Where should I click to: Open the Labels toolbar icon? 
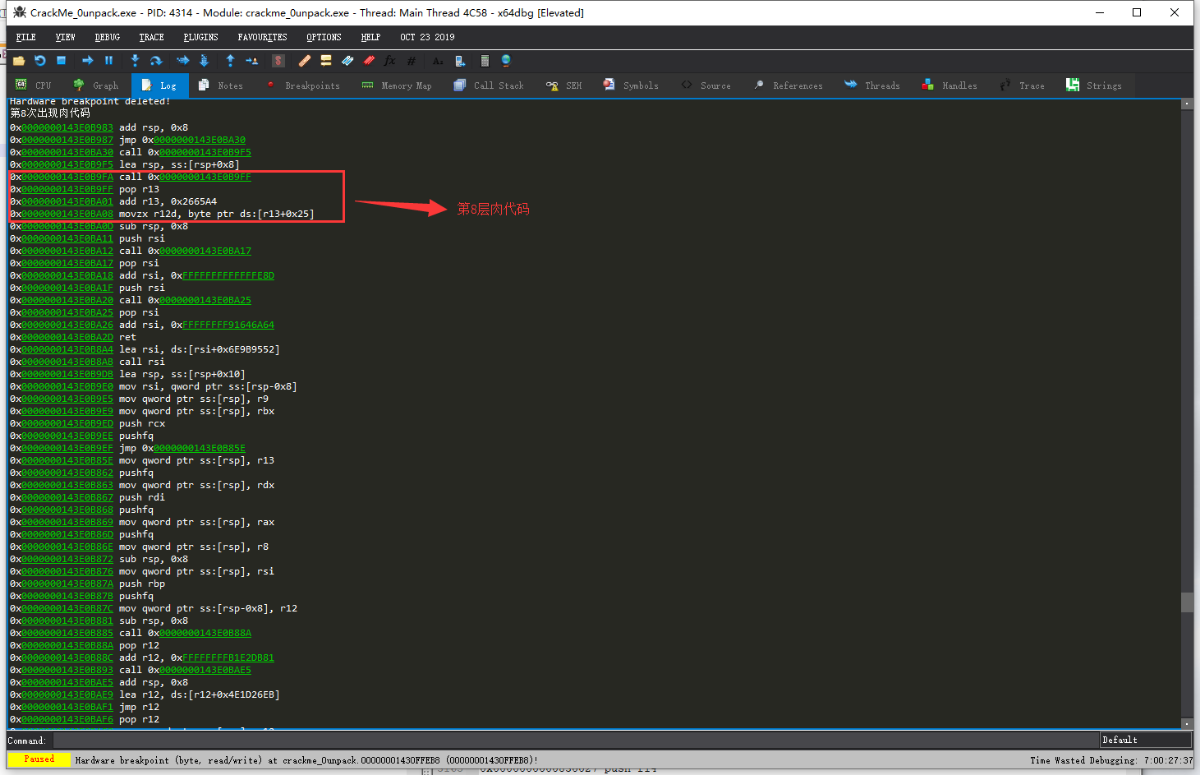coord(347,61)
